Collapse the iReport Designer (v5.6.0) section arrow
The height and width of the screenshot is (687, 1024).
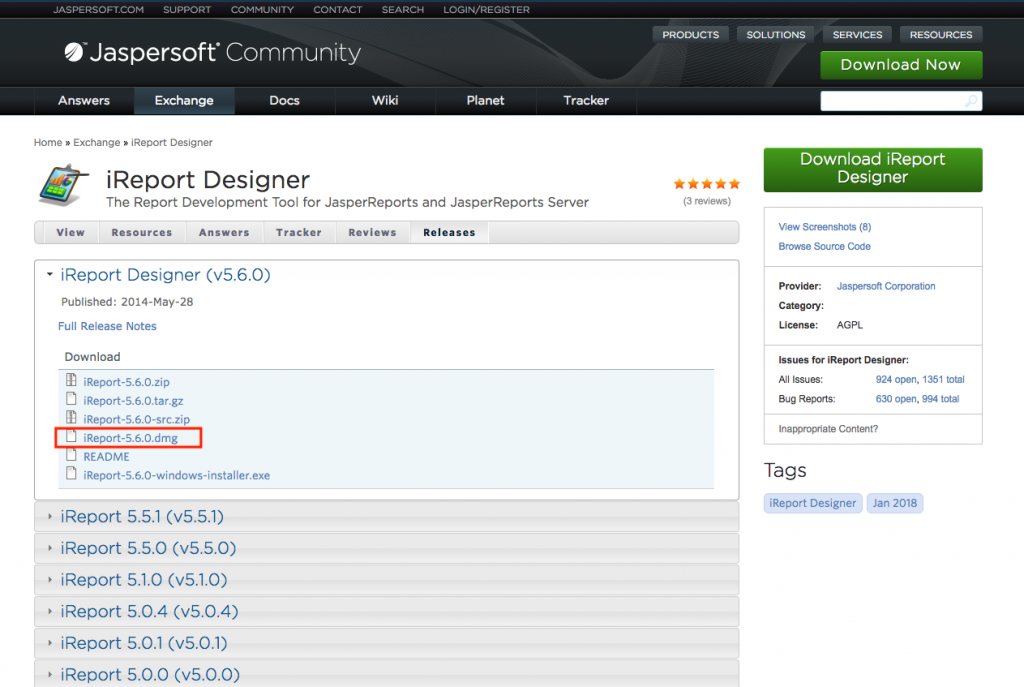(x=50, y=274)
